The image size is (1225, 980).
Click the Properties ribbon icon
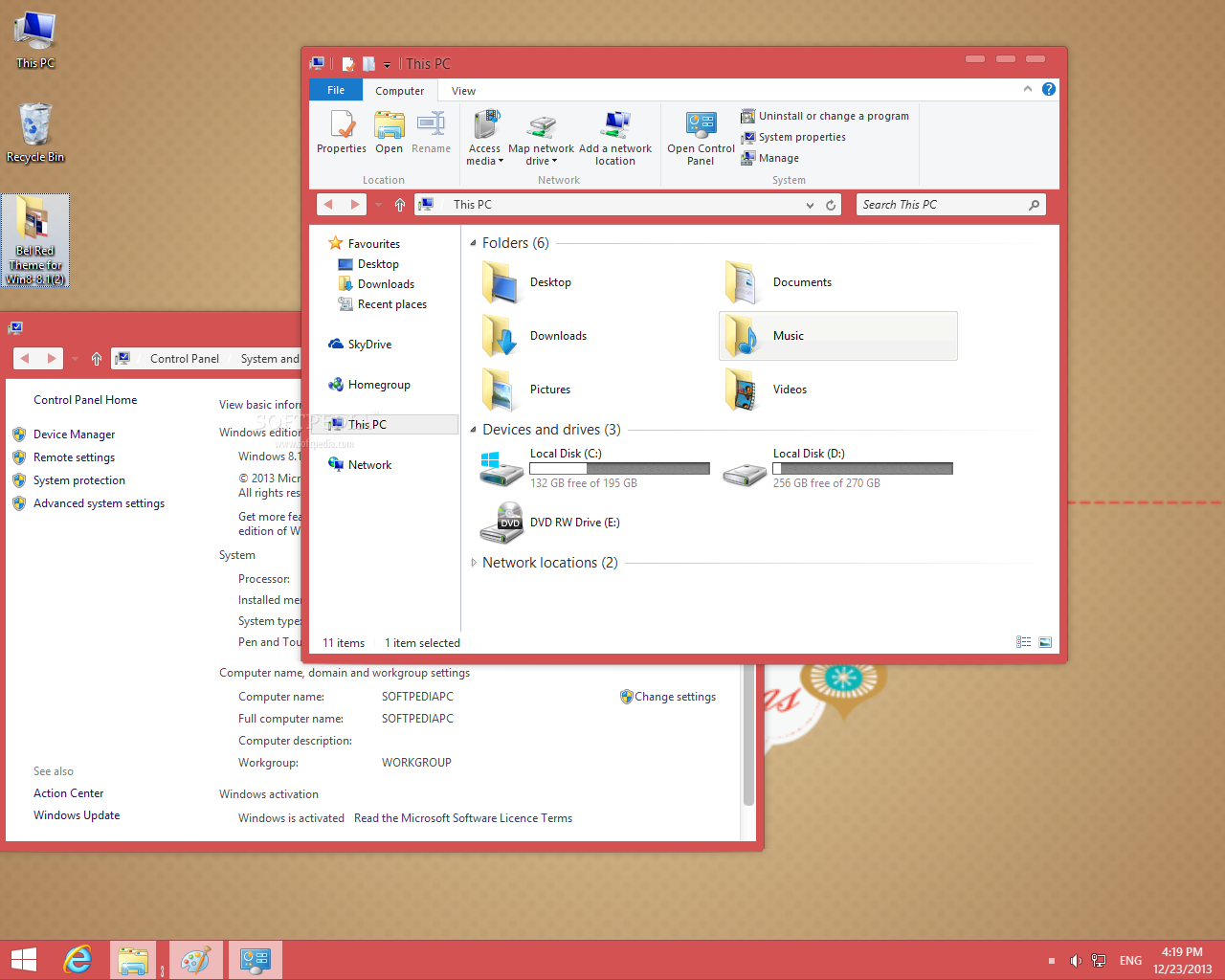click(342, 132)
